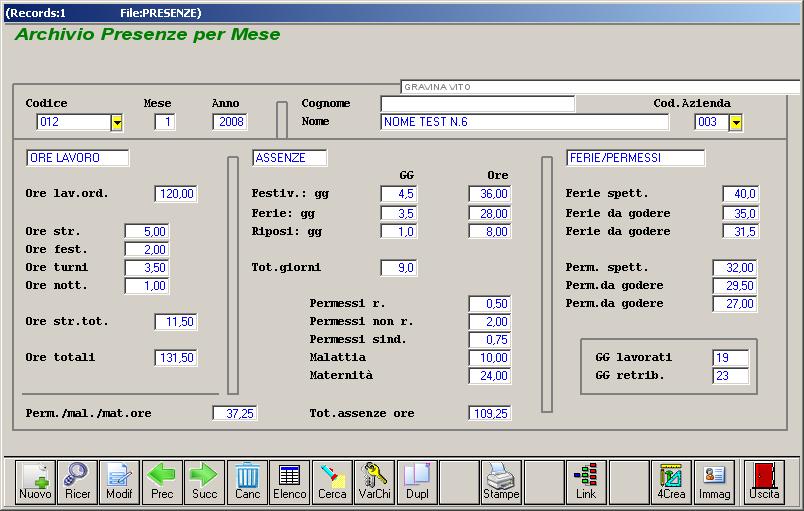Open the Ricer search magnifier icon
Viewport: 804px width, 511px height.
[x=77, y=482]
